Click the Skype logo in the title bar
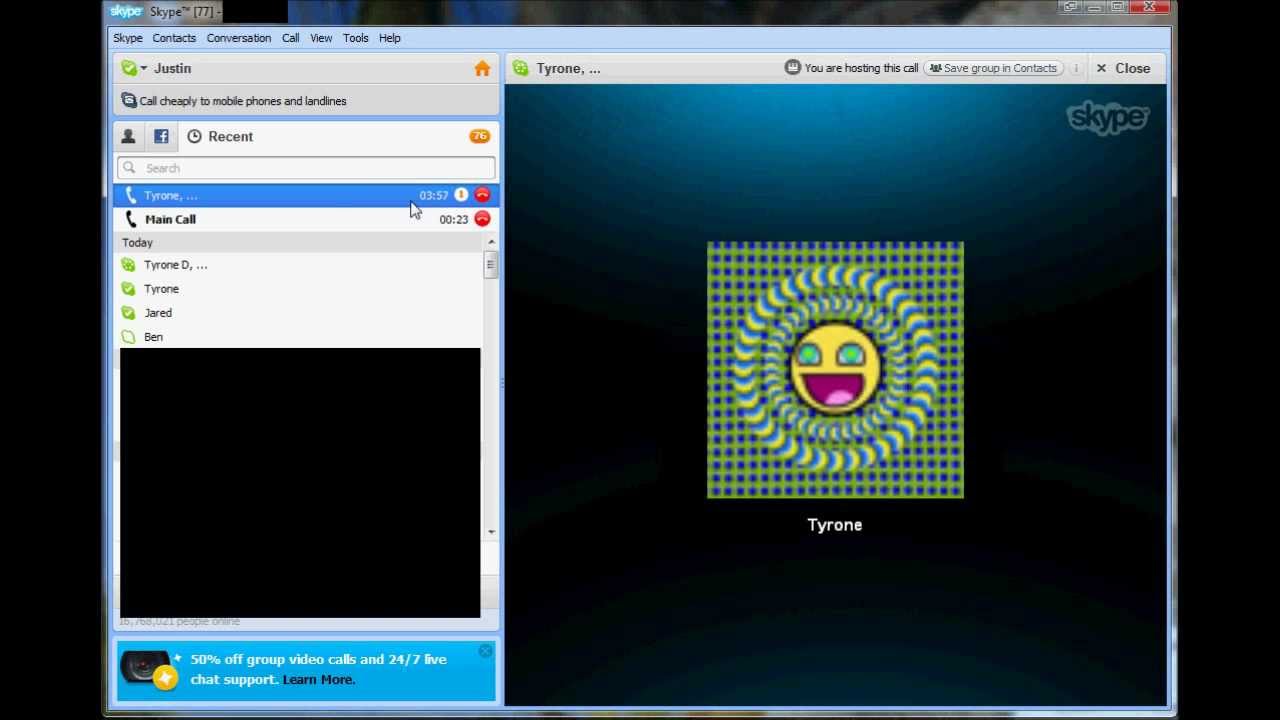This screenshot has width=1280, height=720. (x=126, y=11)
